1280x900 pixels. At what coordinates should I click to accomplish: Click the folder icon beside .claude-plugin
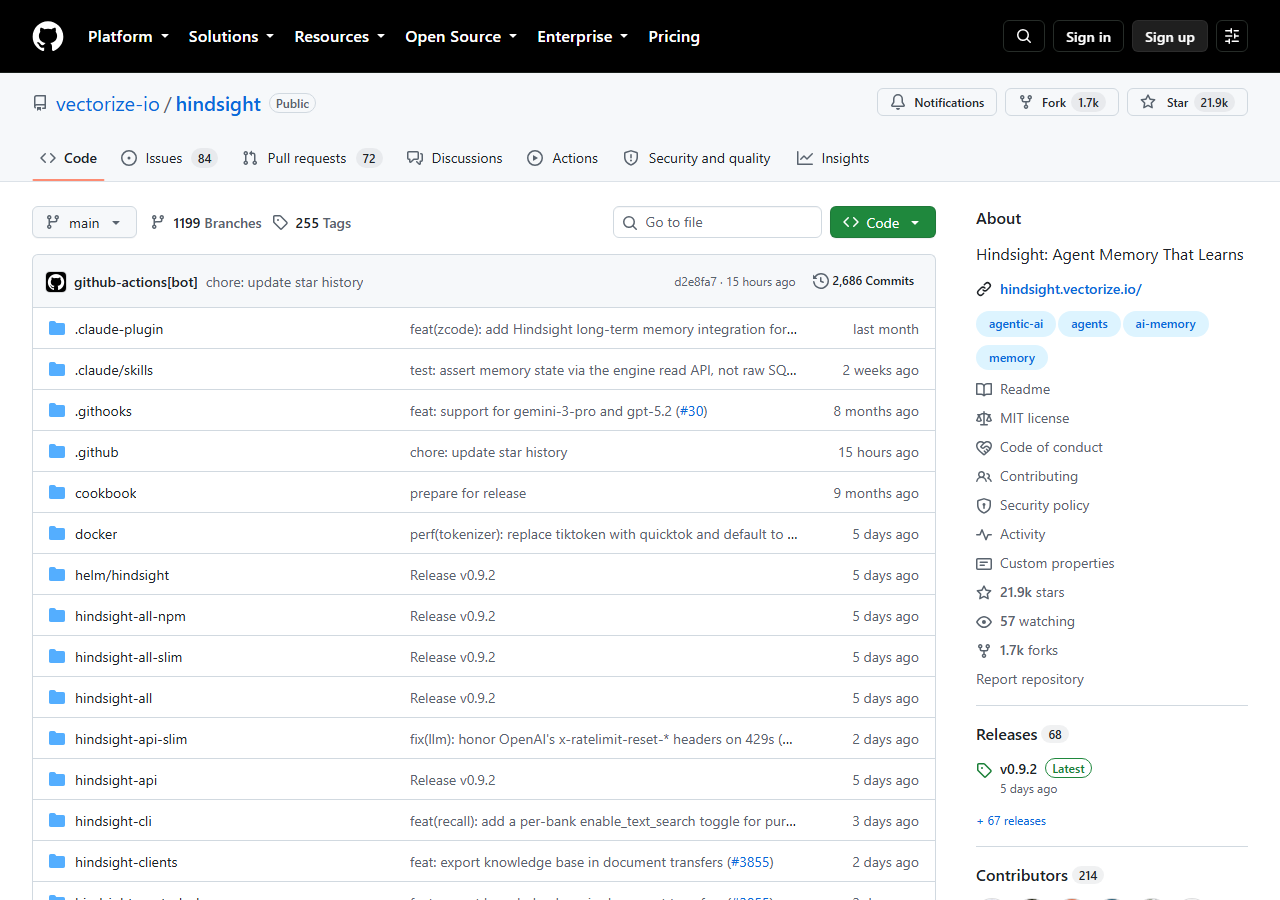pos(57,329)
